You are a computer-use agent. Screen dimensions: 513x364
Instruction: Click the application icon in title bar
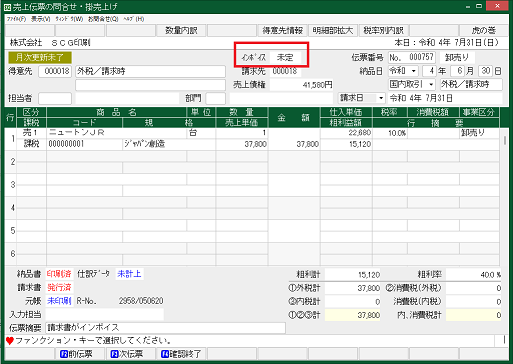tap(7, 7)
